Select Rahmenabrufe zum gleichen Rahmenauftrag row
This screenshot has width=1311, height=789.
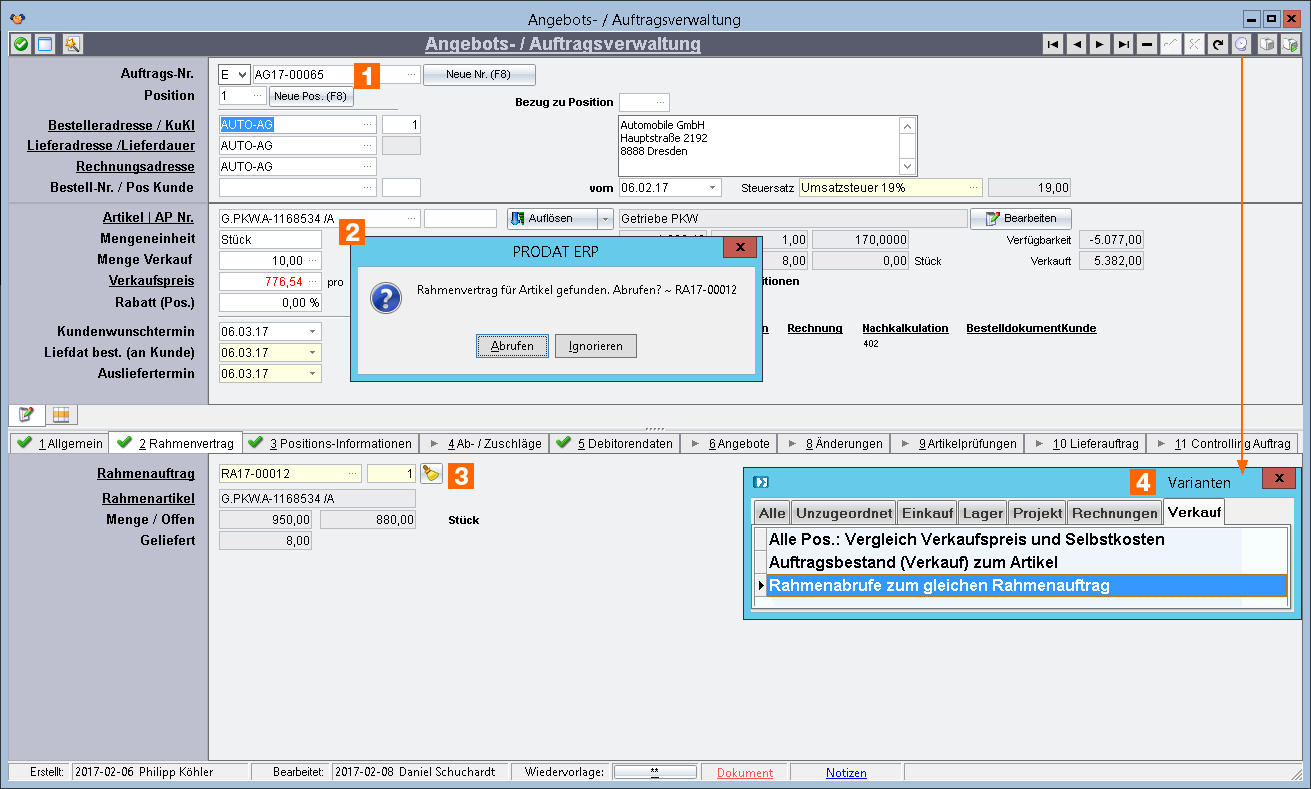point(1027,585)
